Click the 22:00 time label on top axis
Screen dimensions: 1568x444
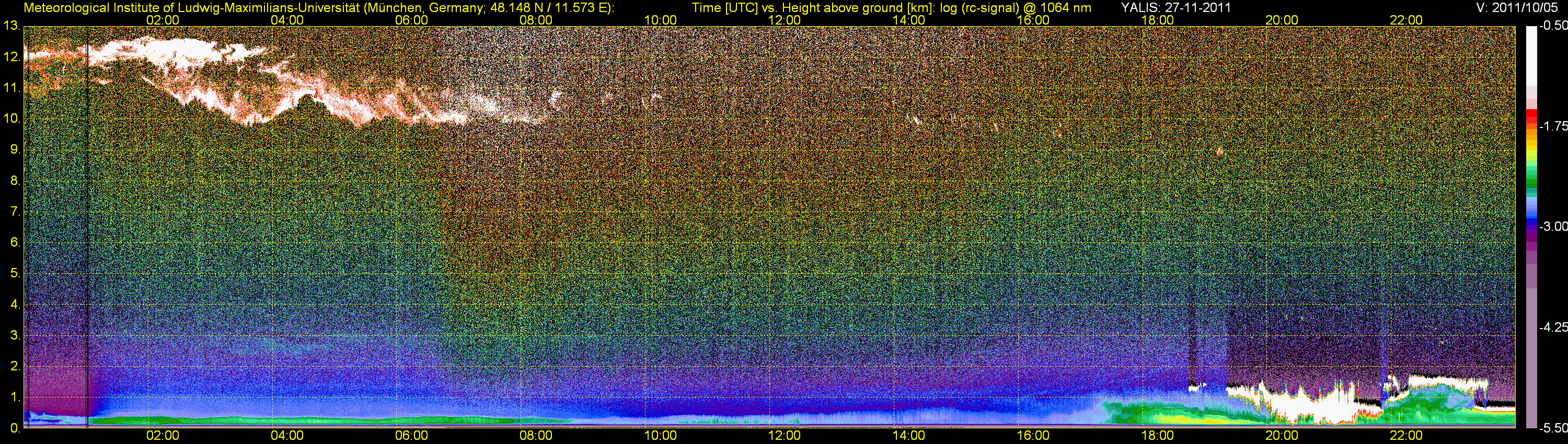click(x=1406, y=20)
